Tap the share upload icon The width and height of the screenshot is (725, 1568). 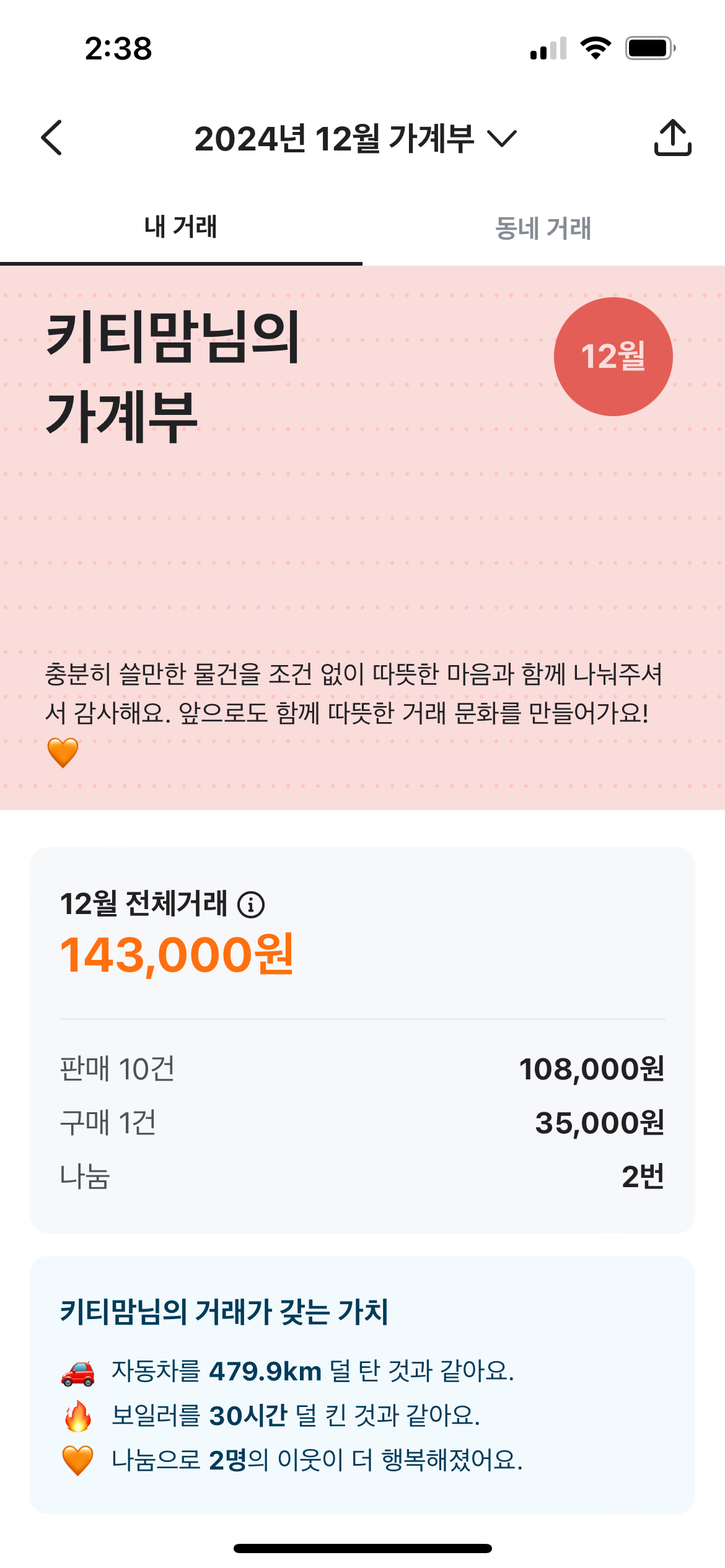click(x=672, y=137)
